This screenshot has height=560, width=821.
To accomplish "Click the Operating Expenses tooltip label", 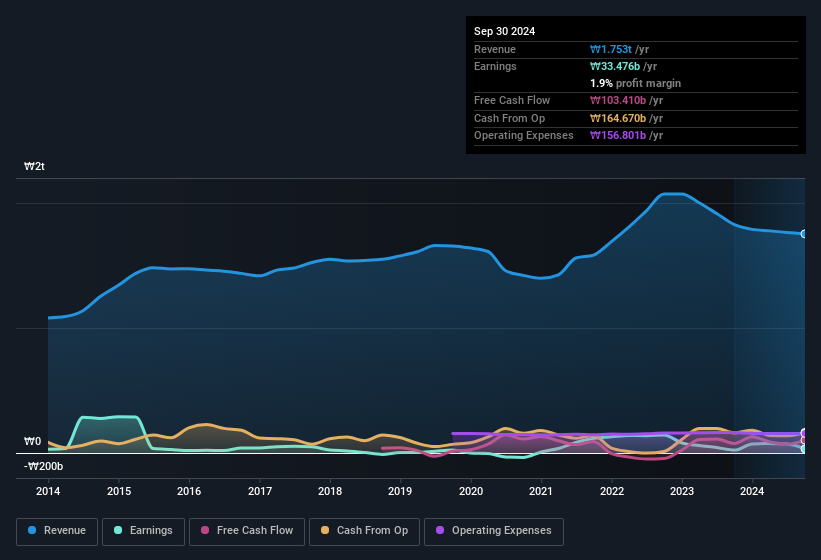I will [524, 136].
